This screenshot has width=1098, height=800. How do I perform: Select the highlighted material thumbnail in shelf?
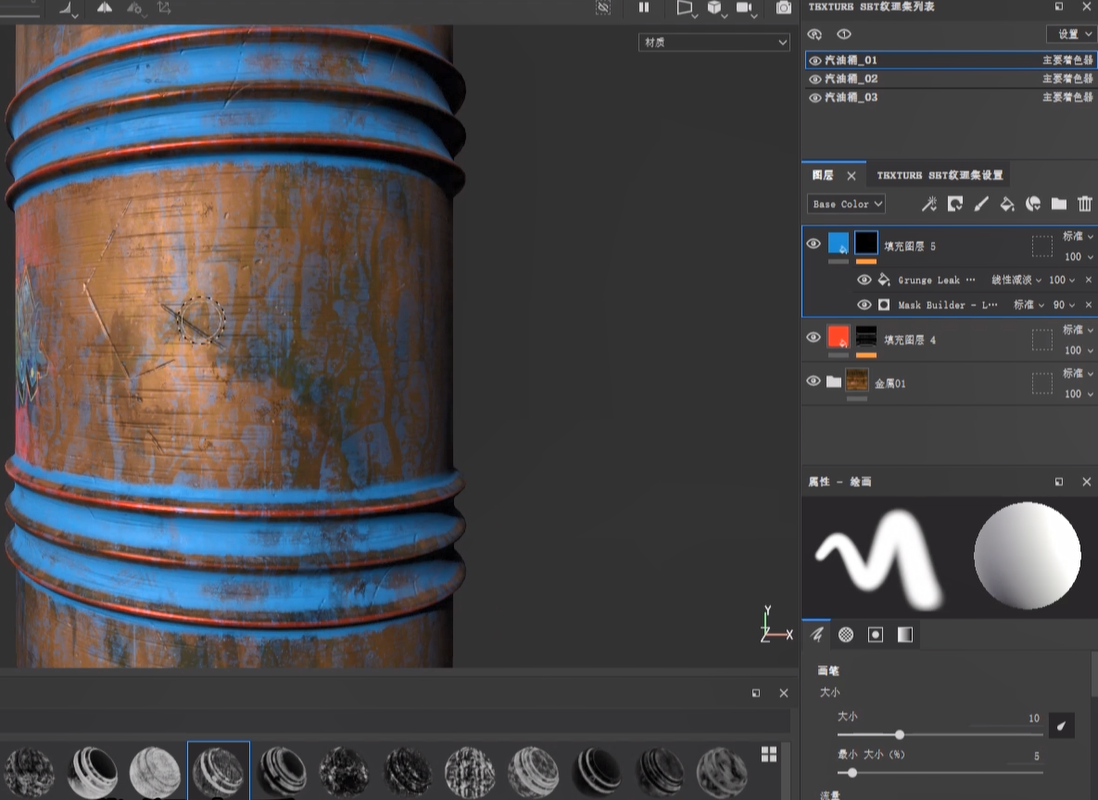[218, 771]
